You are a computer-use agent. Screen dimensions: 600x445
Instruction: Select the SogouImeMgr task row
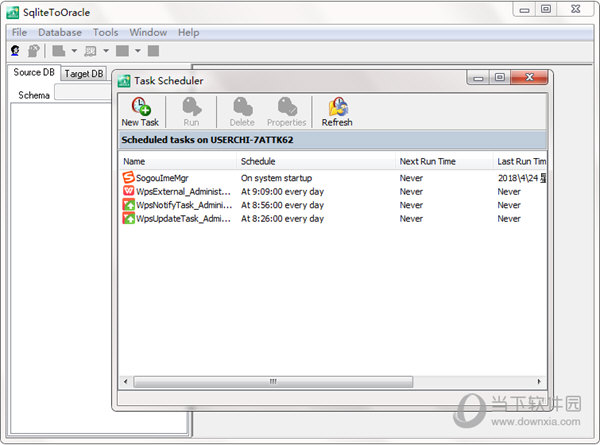[333, 178]
